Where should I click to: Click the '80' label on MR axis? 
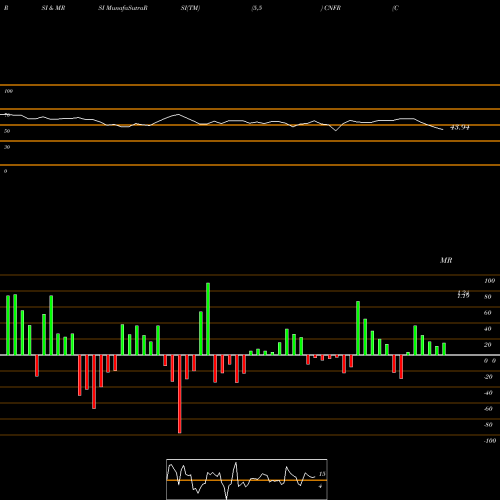(x=488, y=297)
